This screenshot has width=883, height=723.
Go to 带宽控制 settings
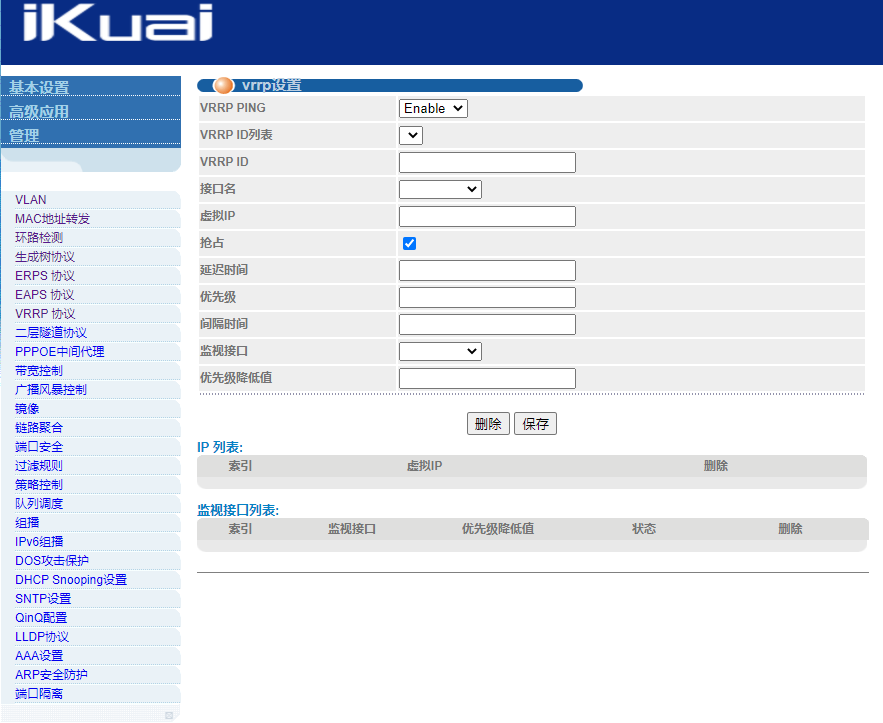(39, 371)
